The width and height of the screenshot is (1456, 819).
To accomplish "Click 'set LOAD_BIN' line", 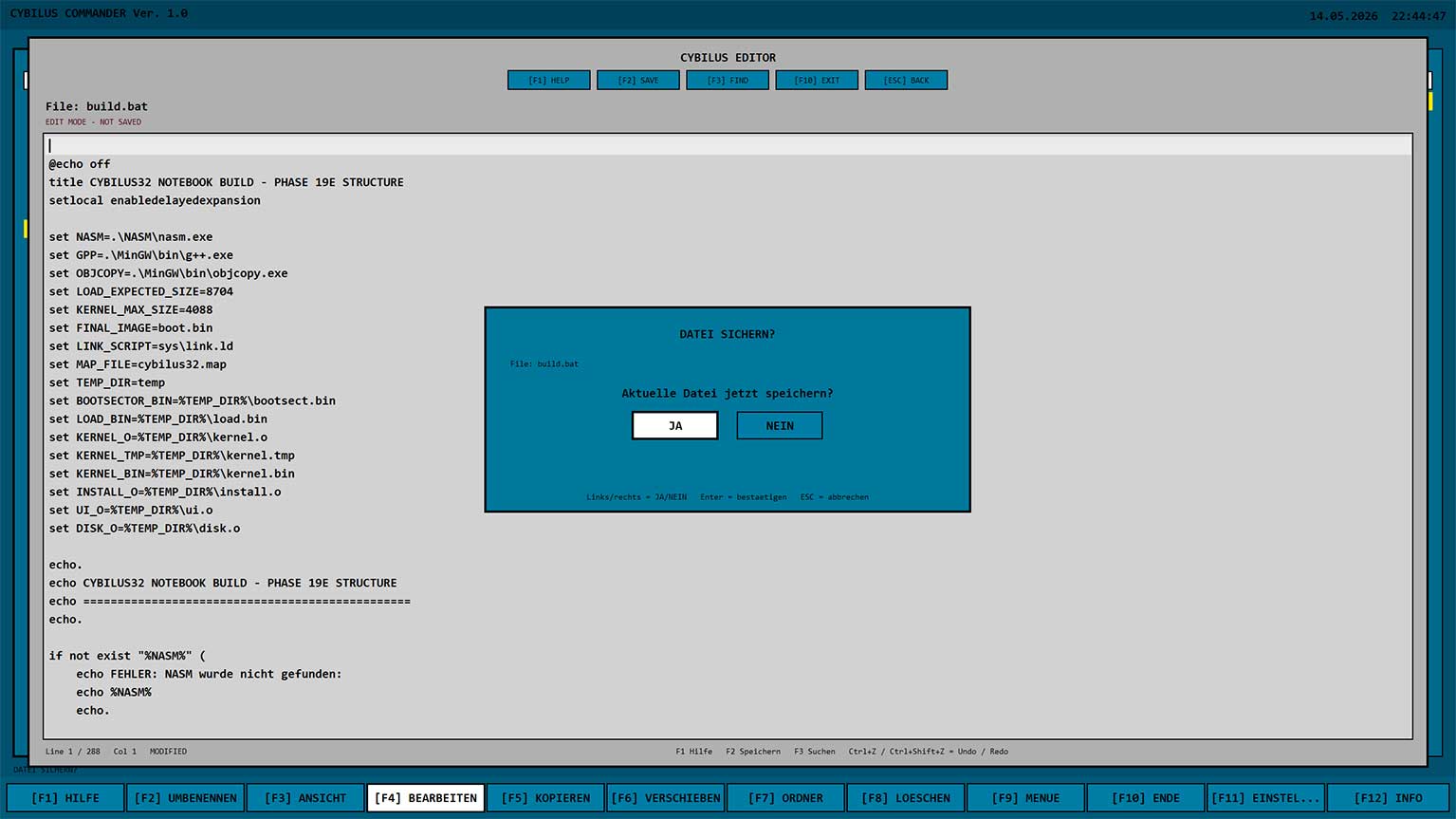I will pyautogui.click(x=158, y=419).
